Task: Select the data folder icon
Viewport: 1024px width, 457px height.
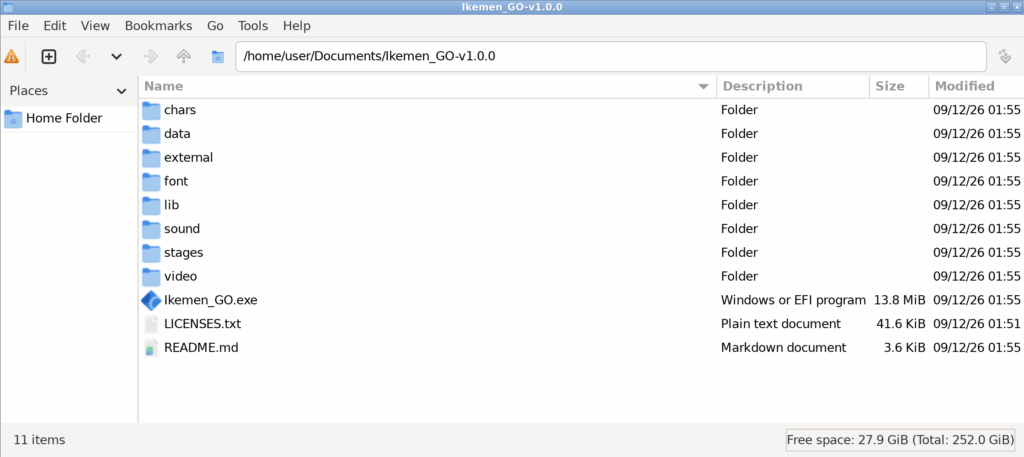Action: tap(151, 134)
